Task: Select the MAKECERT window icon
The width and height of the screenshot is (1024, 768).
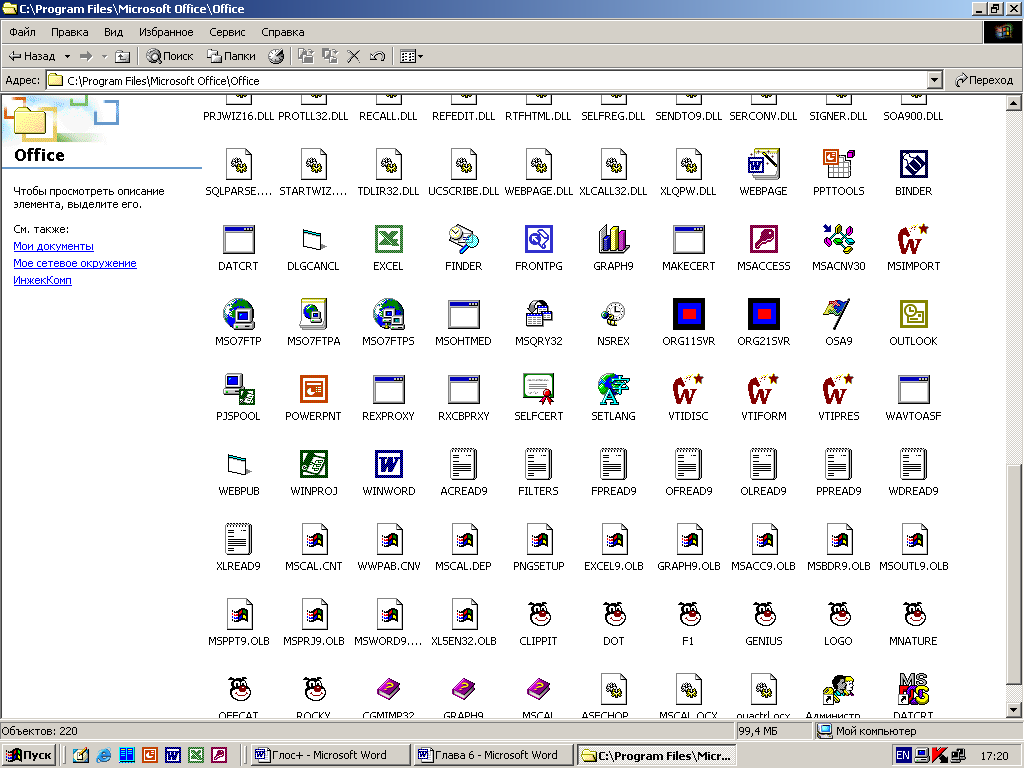Action: pyautogui.click(x=688, y=240)
